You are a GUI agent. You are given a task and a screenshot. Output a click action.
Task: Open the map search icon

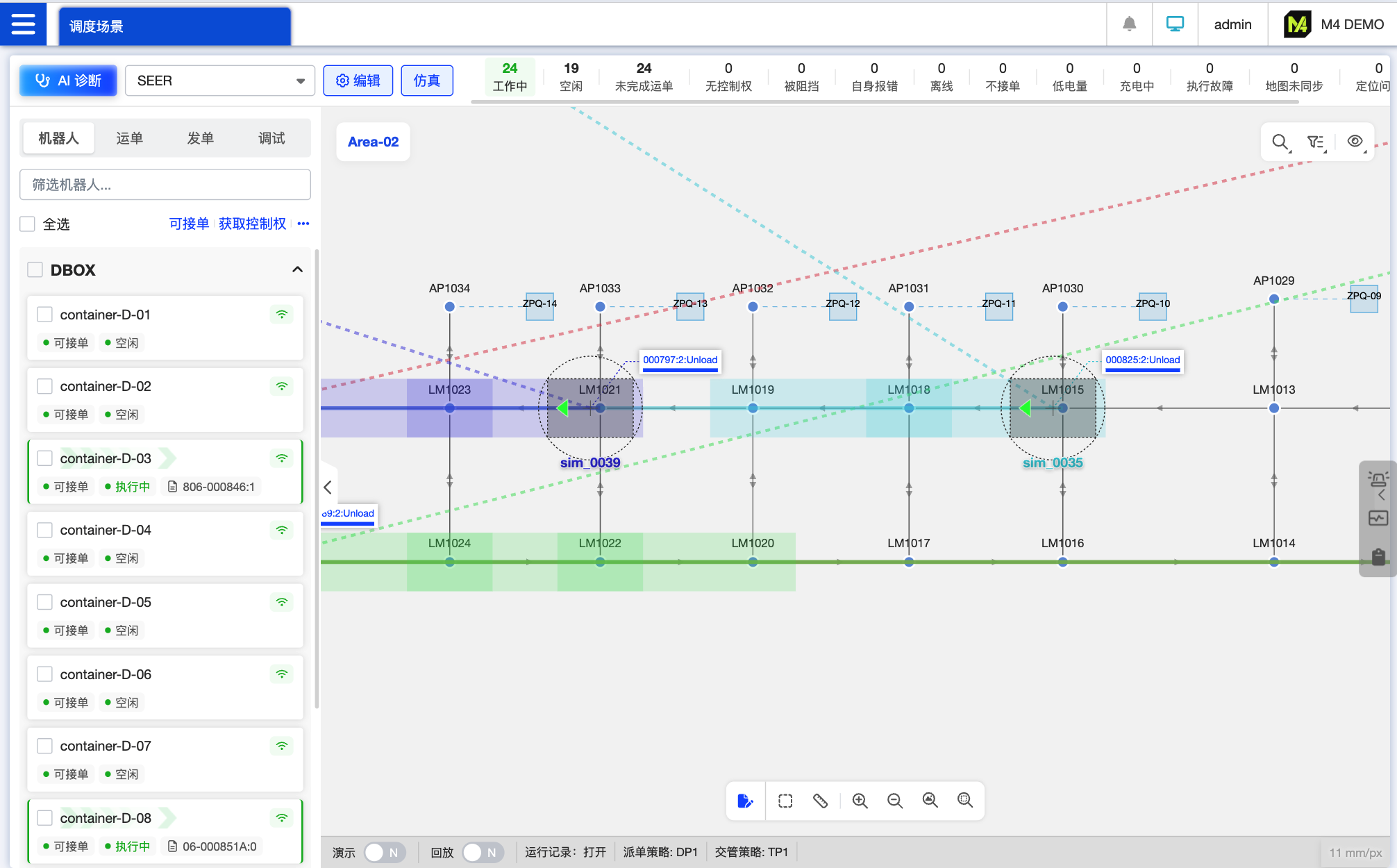click(x=1280, y=142)
